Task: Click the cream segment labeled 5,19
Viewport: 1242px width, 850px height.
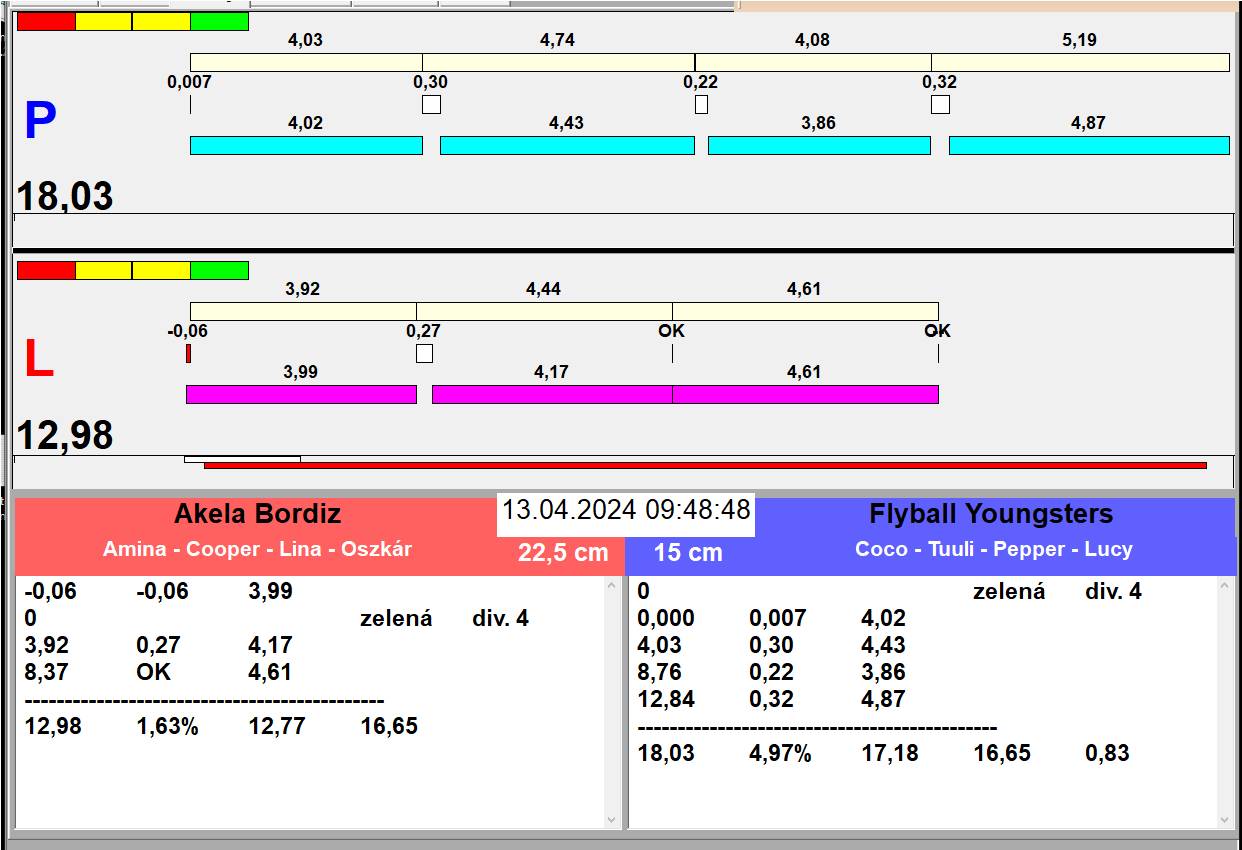Action: tap(1080, 62)
